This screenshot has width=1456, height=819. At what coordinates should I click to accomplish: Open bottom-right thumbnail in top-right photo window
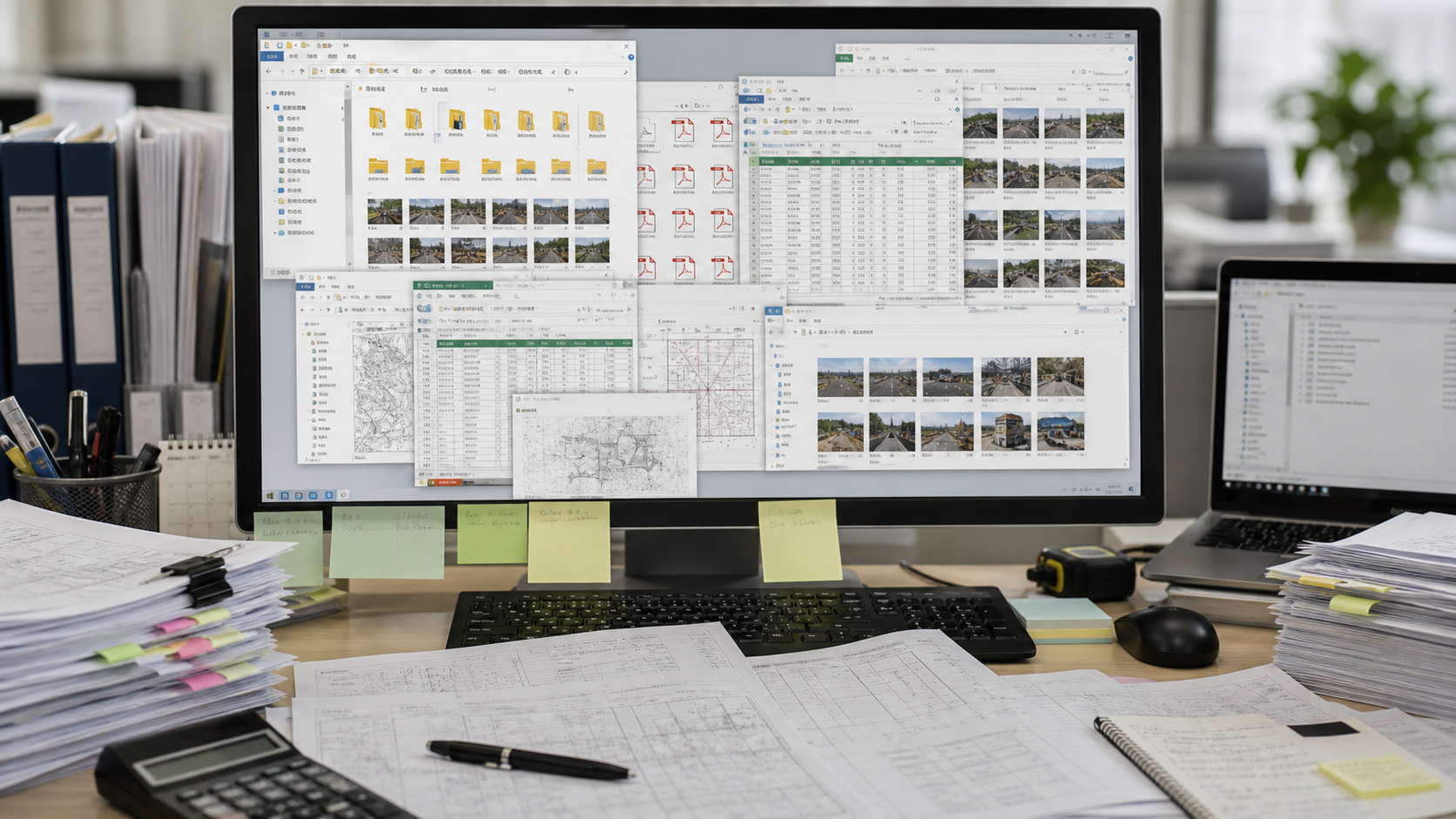pos(1104,275)
